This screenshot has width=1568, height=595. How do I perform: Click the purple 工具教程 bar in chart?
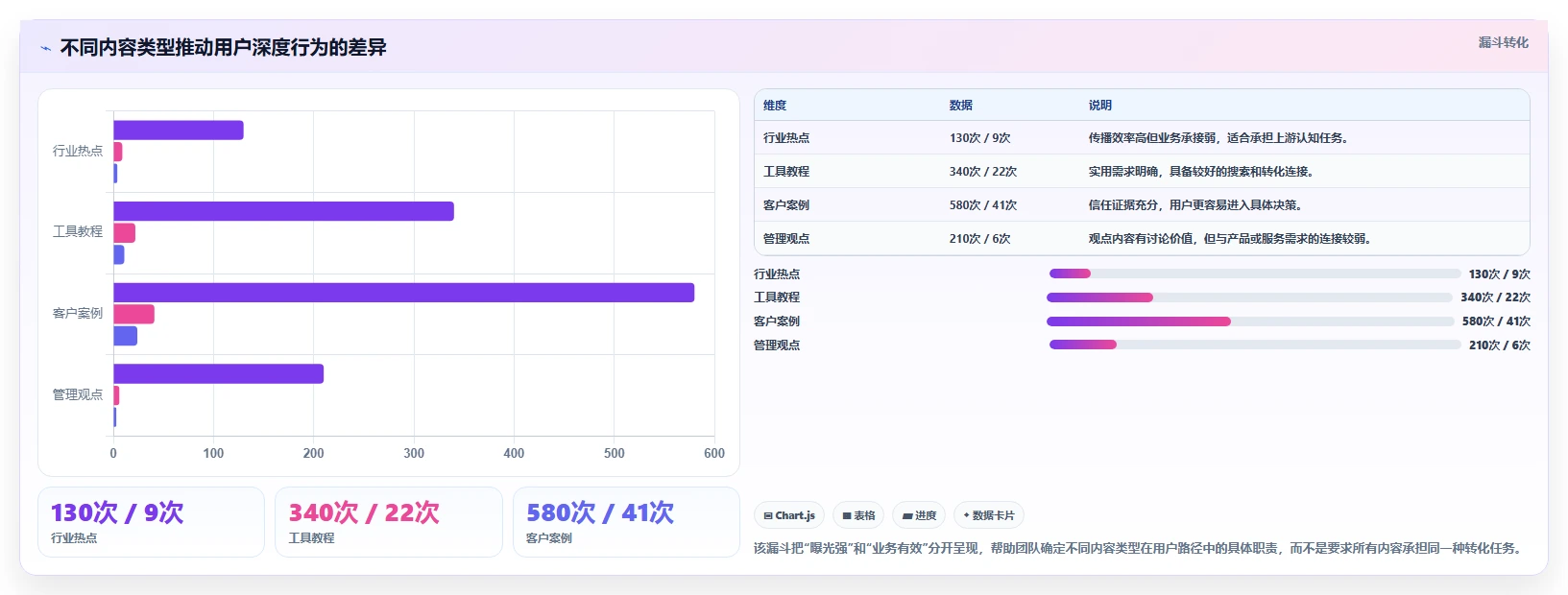point(283,211)
